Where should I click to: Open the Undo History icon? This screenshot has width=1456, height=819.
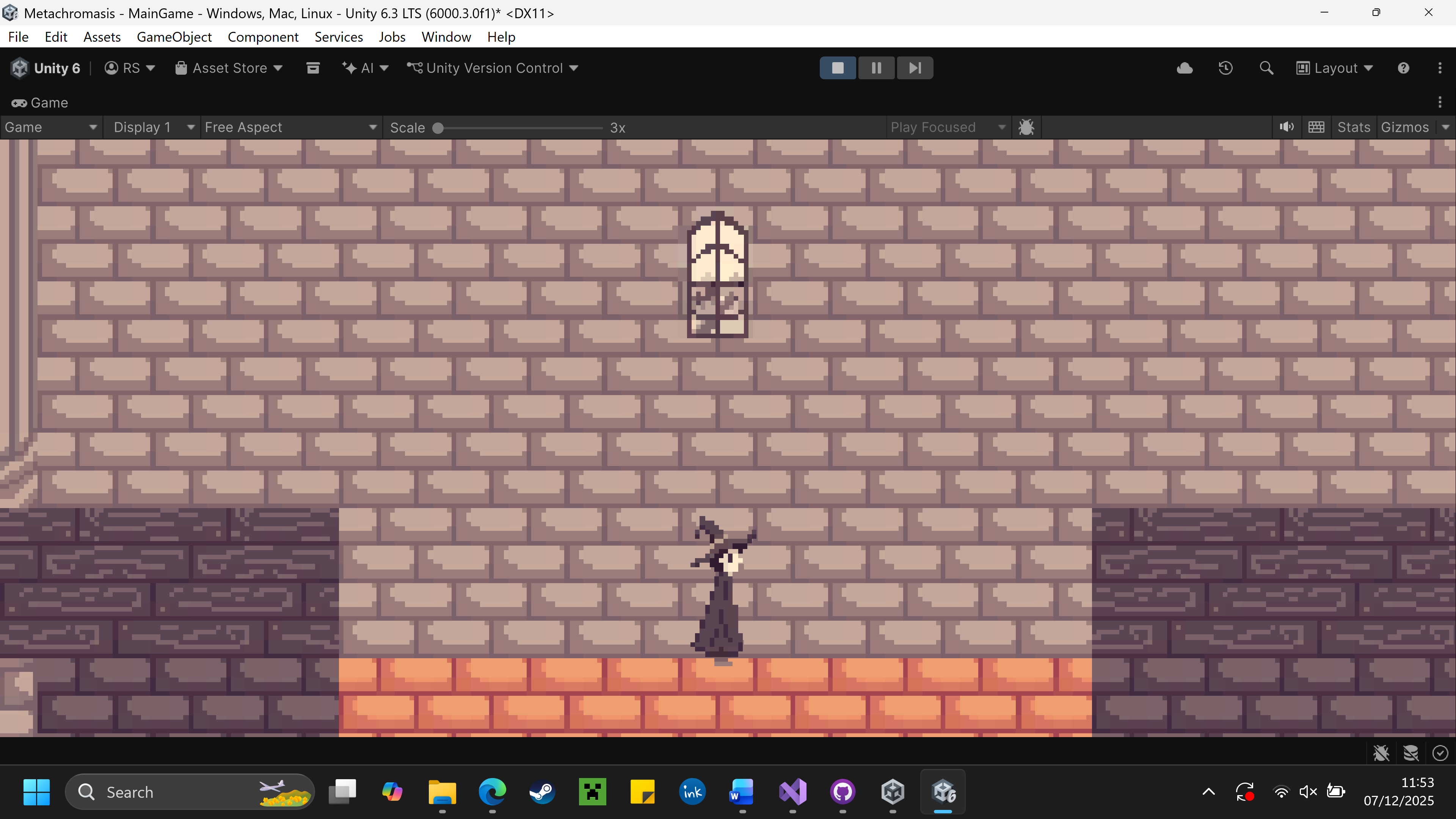(1225, 68)
